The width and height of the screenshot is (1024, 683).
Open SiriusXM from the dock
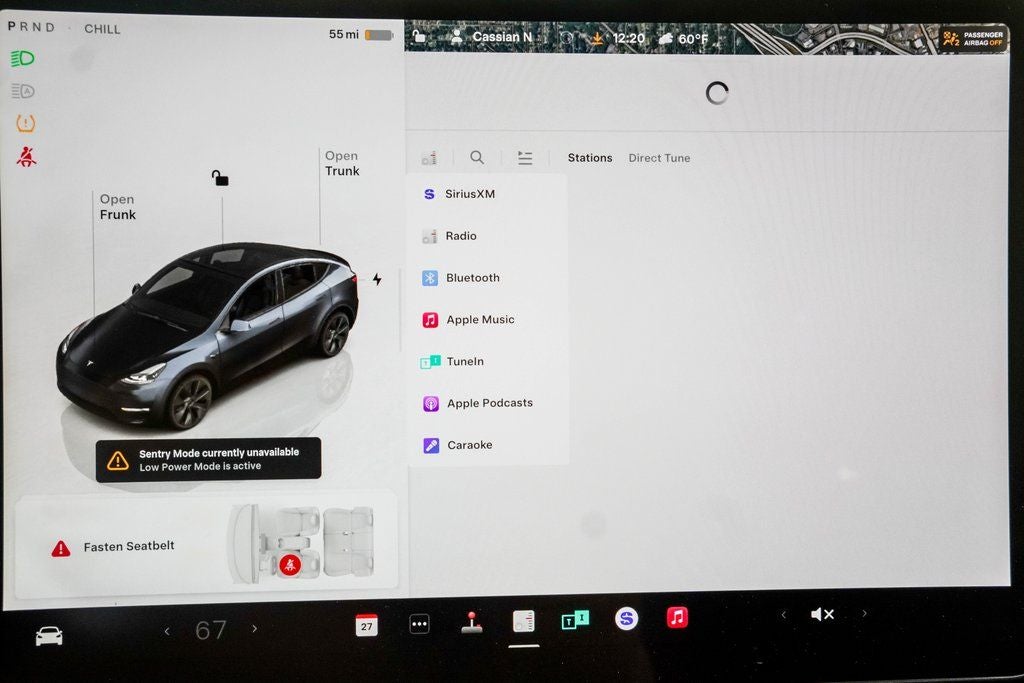(627, 620)
